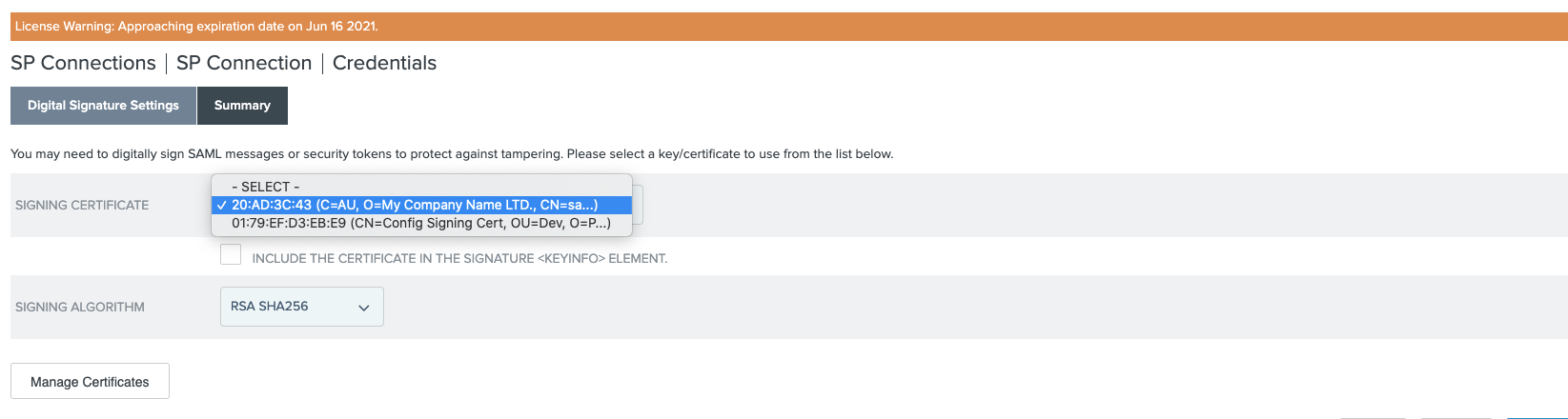
Task: Click the digitally sign SAML messages description text
Action: coord(452,153)
